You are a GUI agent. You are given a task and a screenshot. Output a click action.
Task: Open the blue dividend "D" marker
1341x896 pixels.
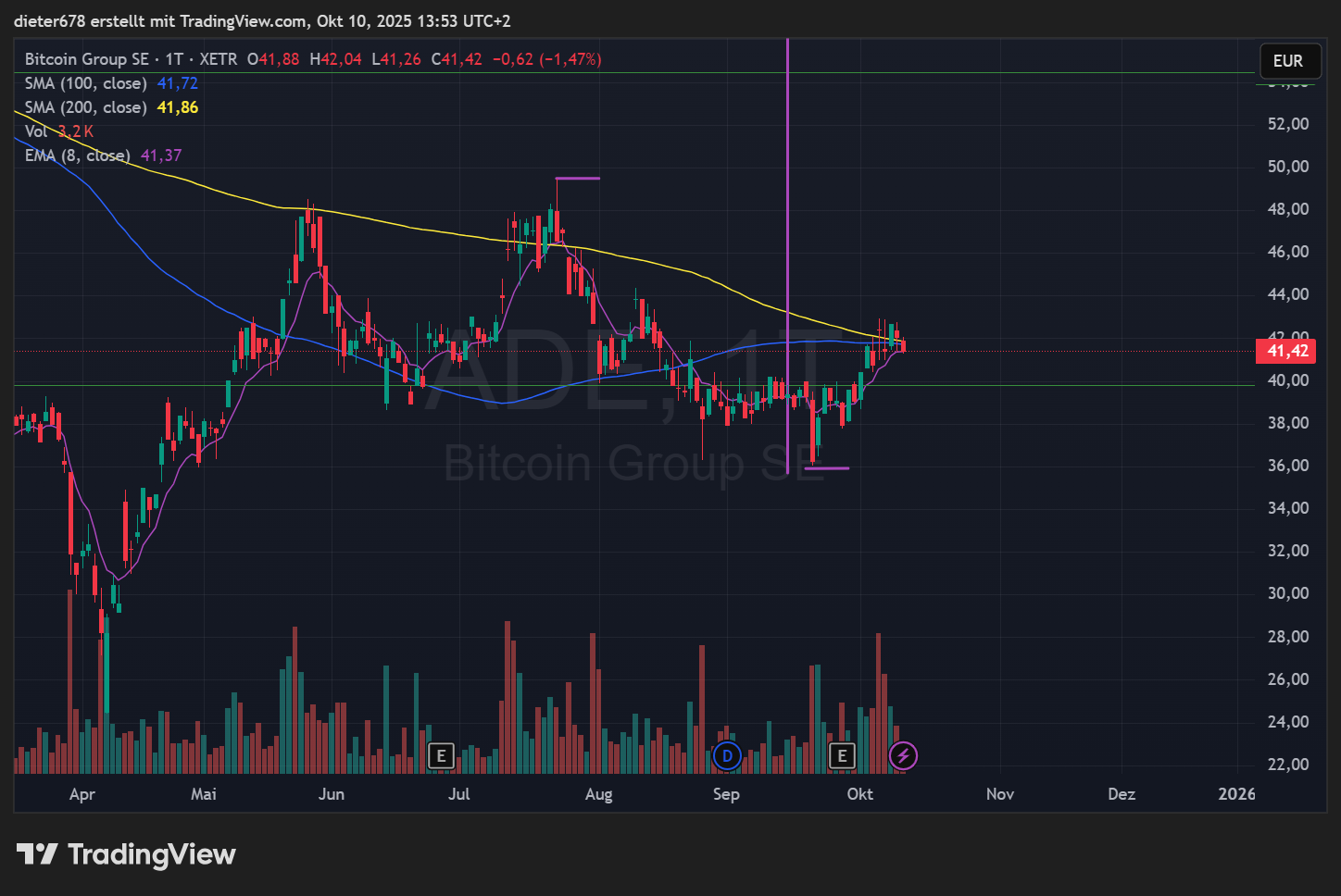pyautogui.click(x=727, y=755)
